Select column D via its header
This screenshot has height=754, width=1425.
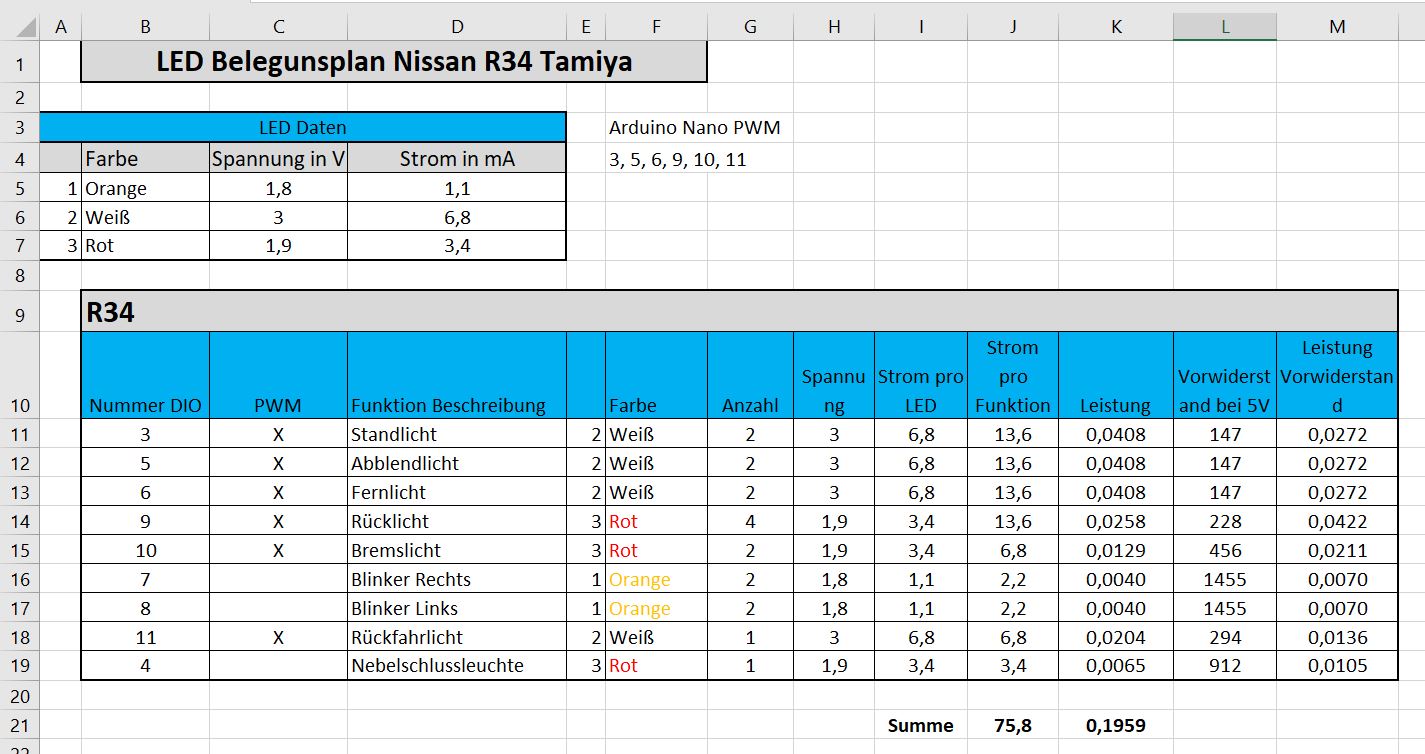(x=457, y=27)
